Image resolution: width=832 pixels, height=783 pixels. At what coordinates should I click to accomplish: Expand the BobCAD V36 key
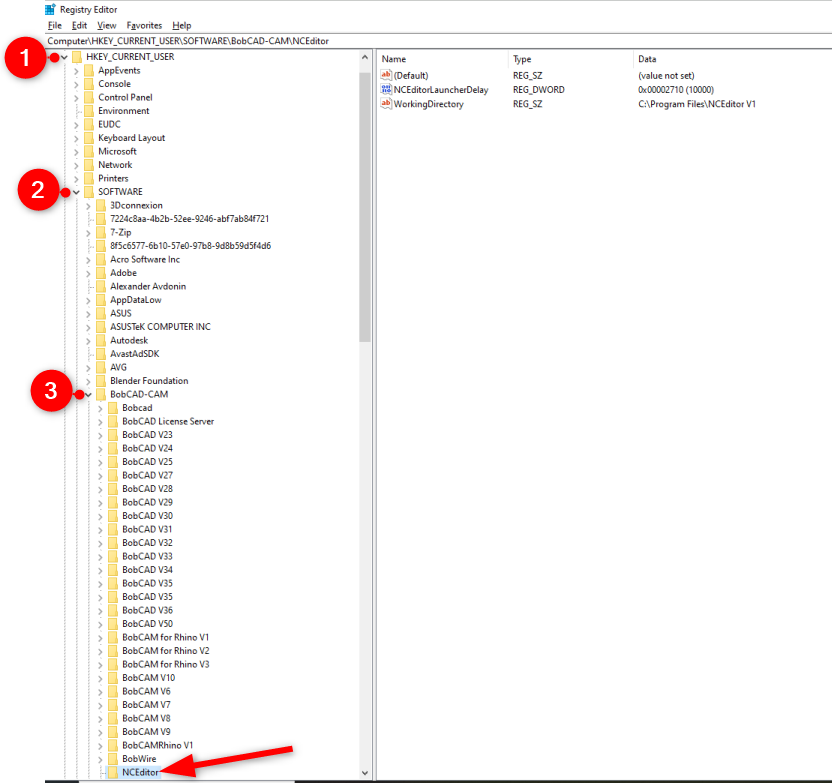100,611
